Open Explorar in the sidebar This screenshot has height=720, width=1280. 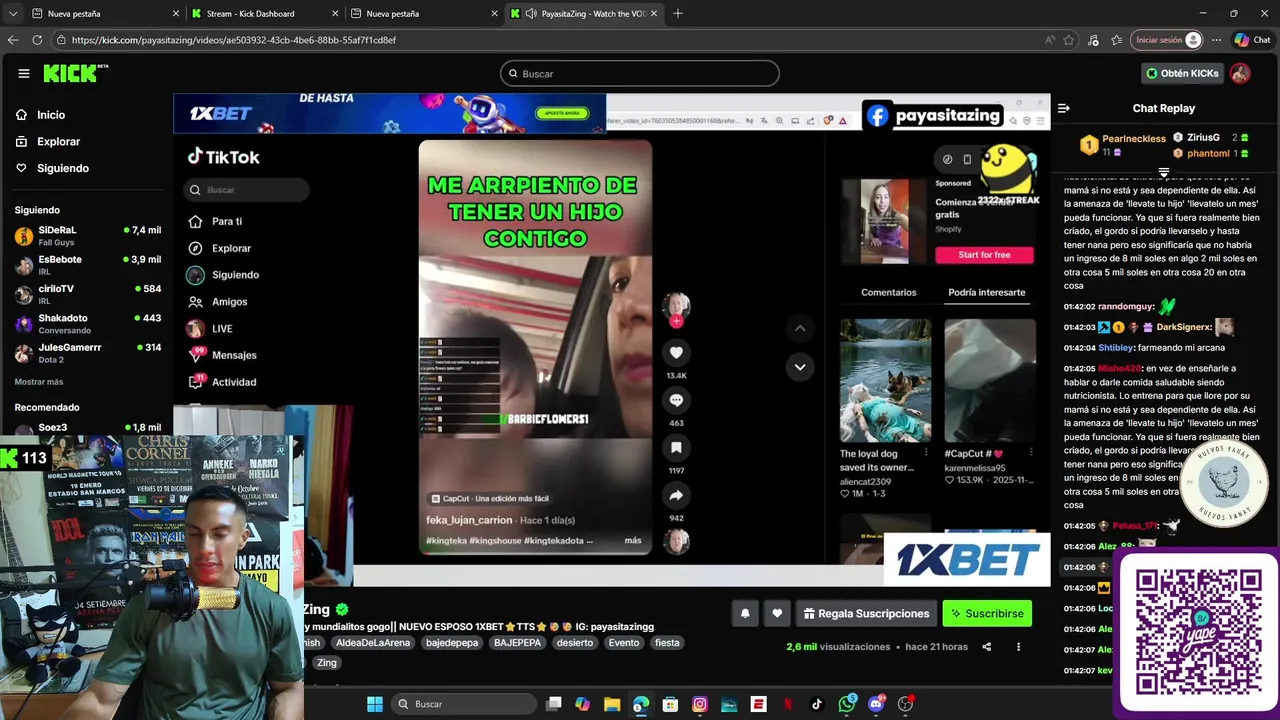[58, 142]
